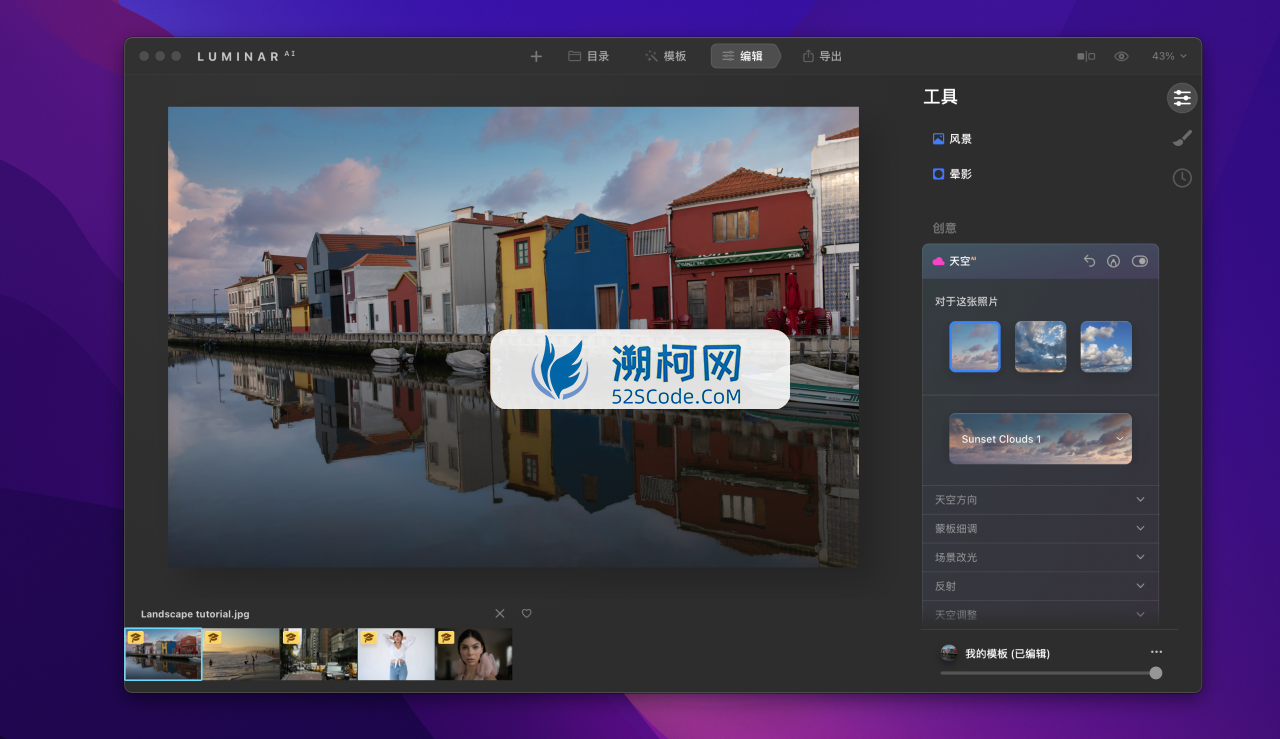Open the 目录 catalog tab
1280x739 pixels.
pyautogui.click(x=589, y=56)
